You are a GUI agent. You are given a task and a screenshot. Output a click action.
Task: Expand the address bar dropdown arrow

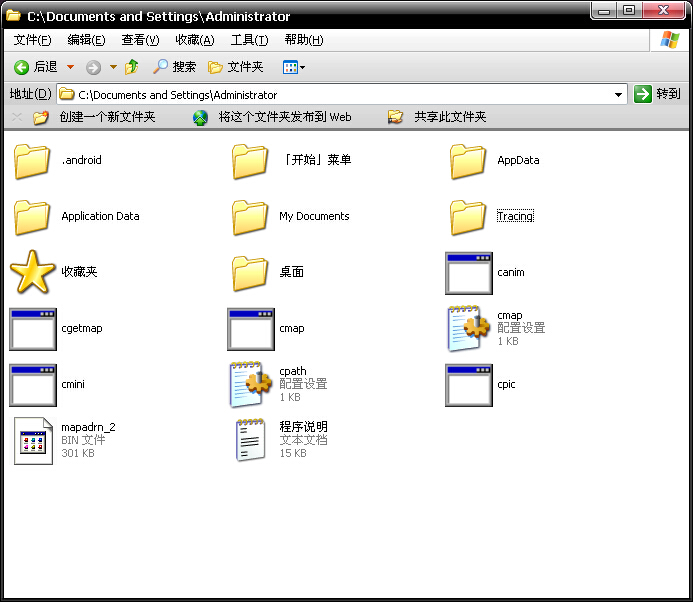pyautogui.click(x=619, y=95)
